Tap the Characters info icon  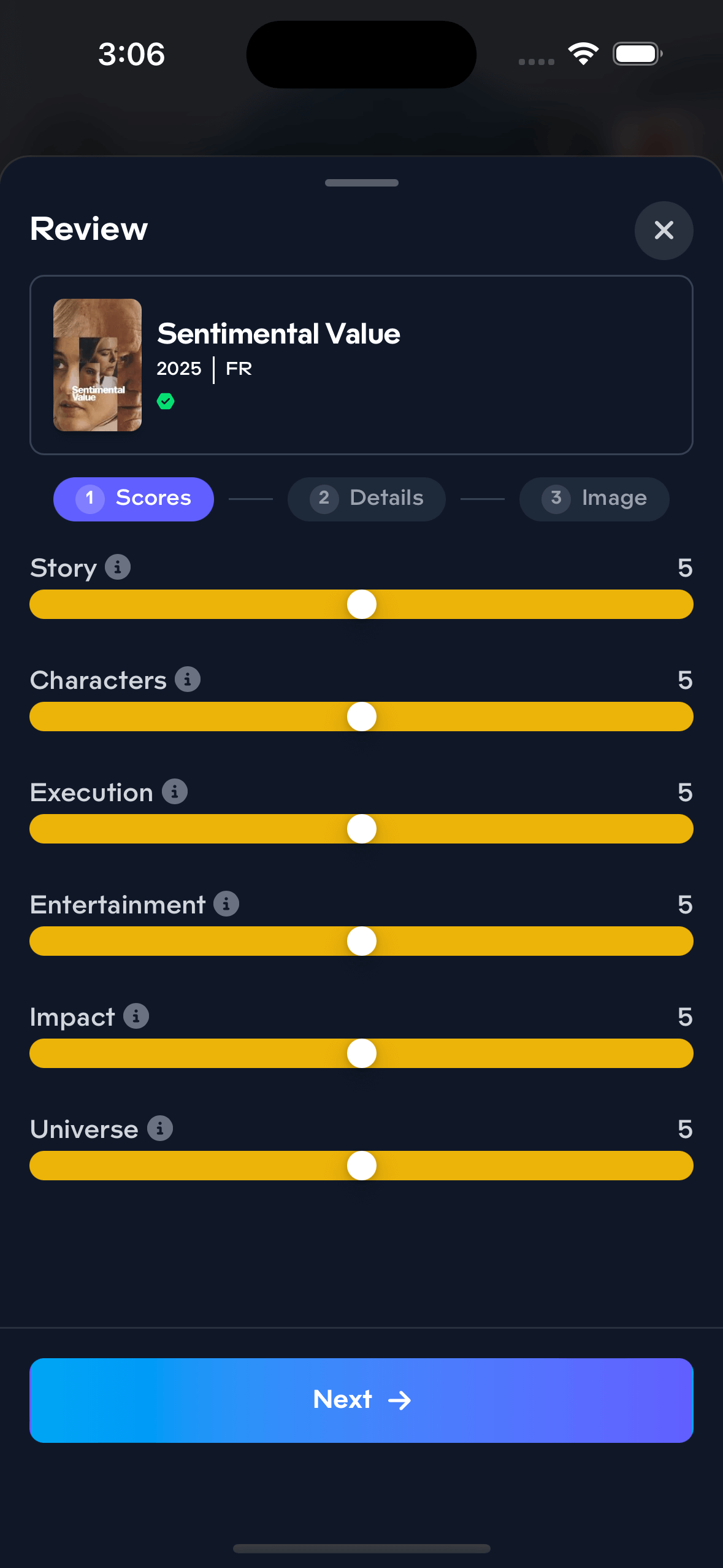pos(188,679)
